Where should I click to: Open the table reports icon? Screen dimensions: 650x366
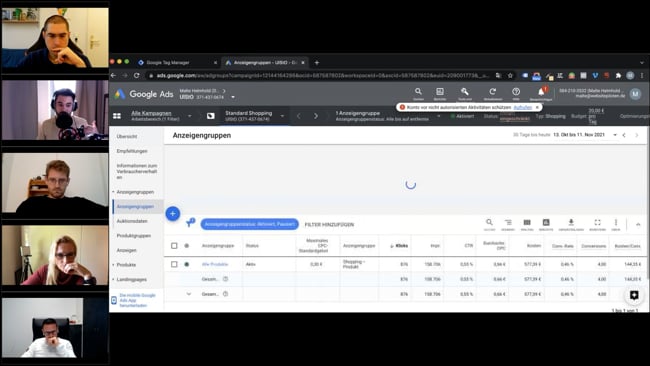click(546, 223)
